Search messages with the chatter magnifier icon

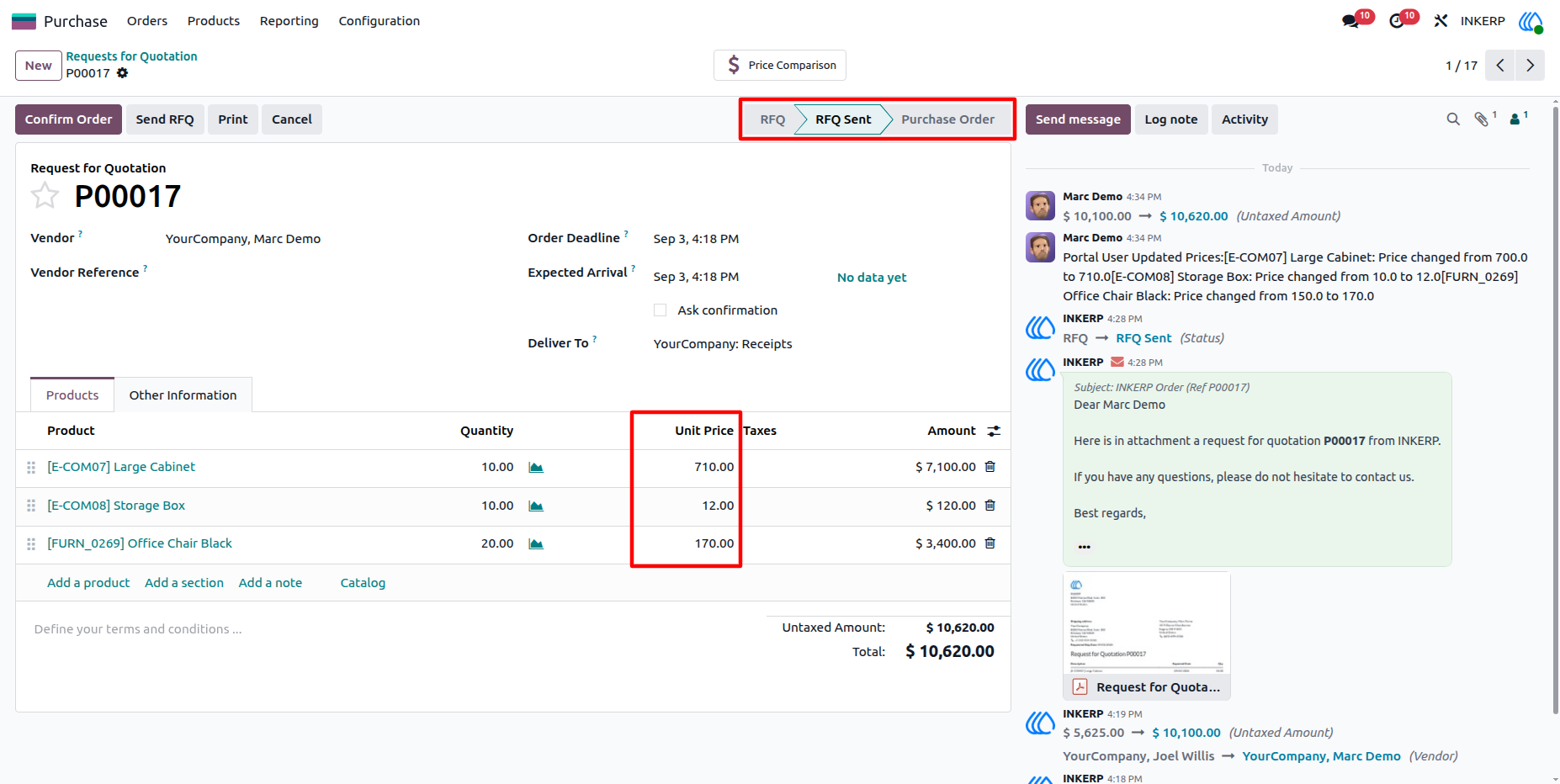pyautogui.click(x=1453, y=119)
